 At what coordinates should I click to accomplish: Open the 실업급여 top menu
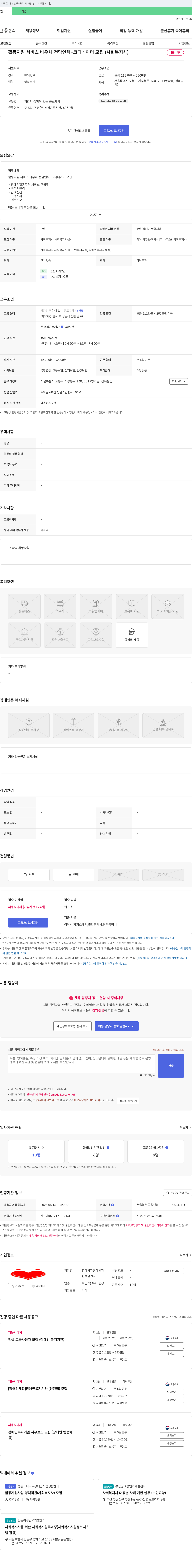pyautogui.click(x=95, y=30)
